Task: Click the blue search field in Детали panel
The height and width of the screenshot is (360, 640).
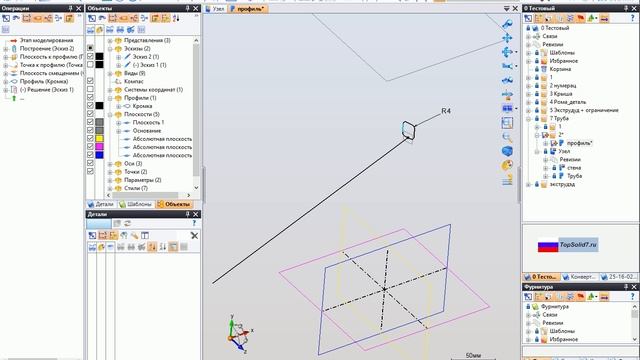Action: tap(98, 224)
